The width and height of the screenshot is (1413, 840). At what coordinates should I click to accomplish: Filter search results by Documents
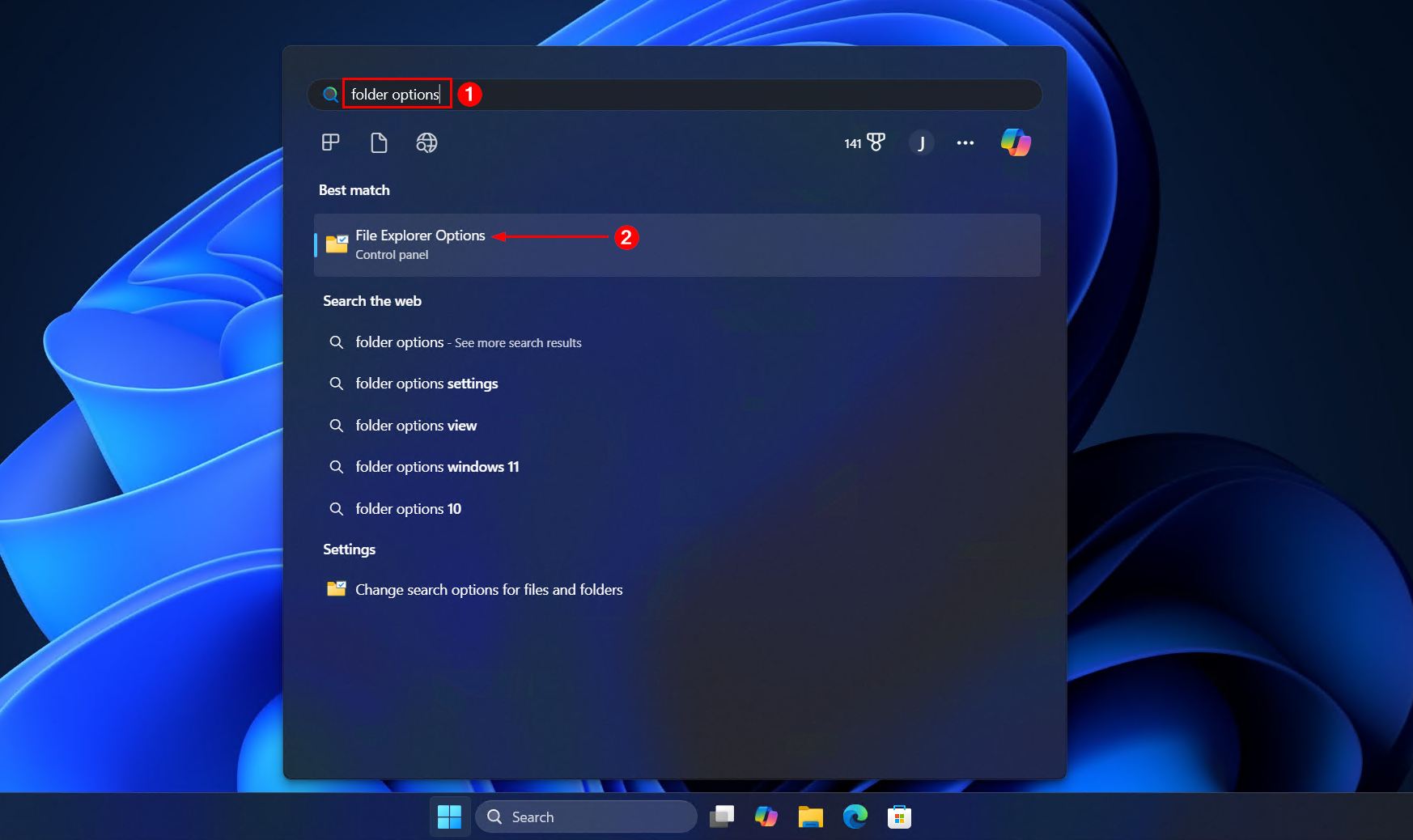[378, 142]
